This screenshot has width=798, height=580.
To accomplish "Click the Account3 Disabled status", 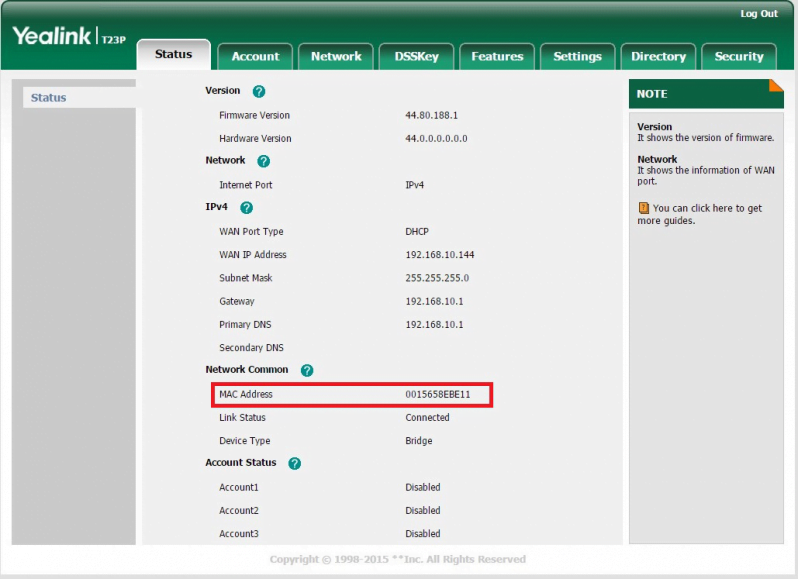I will tap(422, 534).
